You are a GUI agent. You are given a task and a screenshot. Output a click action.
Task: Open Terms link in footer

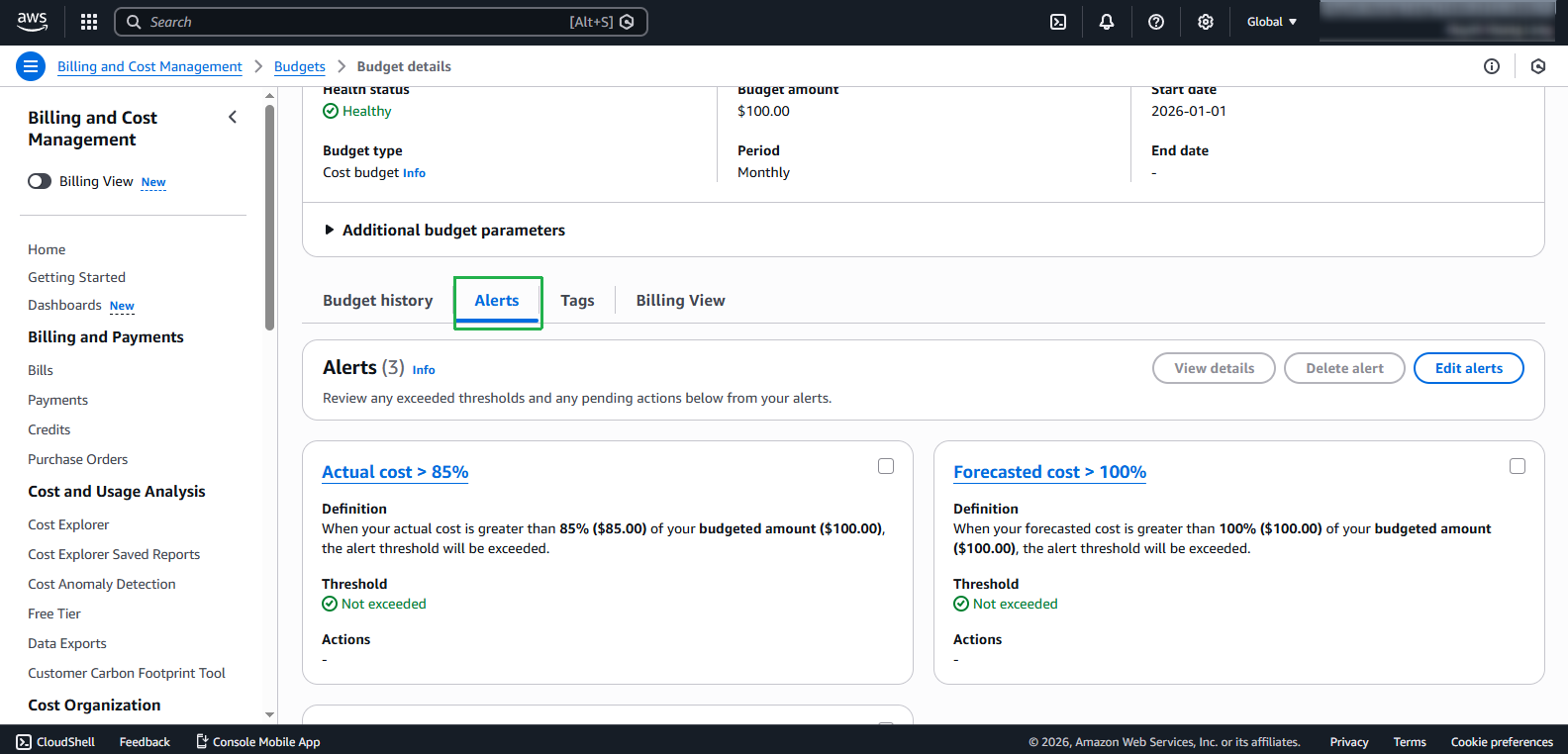(1410, 741)
